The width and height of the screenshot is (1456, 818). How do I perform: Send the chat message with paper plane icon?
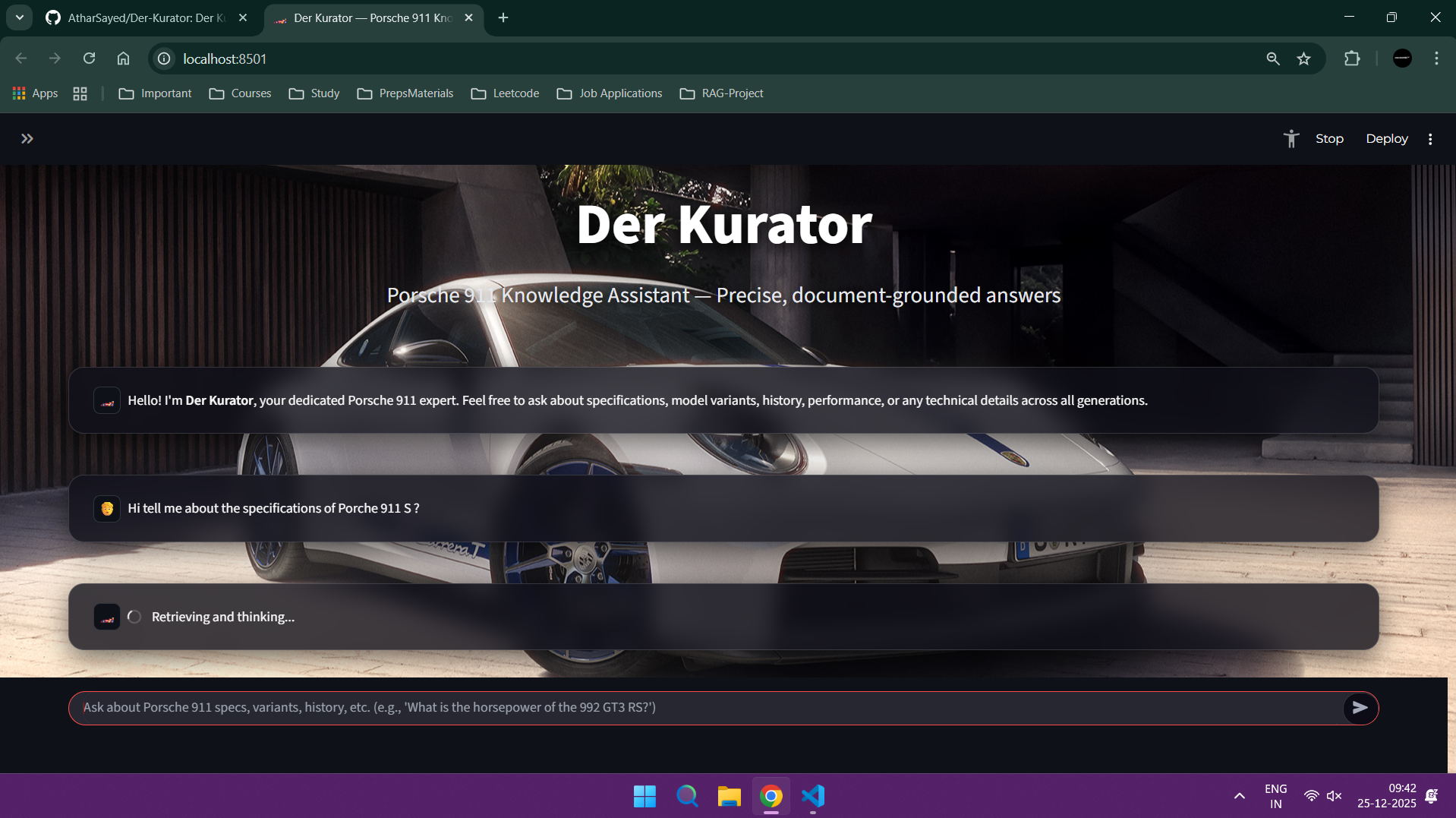coord(1360,707)
